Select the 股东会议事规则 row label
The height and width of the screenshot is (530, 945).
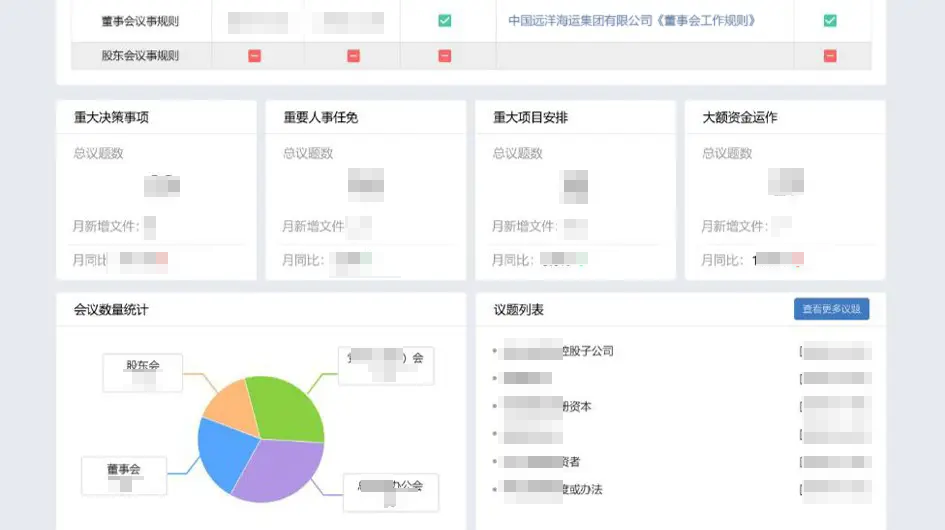(x=140, y=56)
